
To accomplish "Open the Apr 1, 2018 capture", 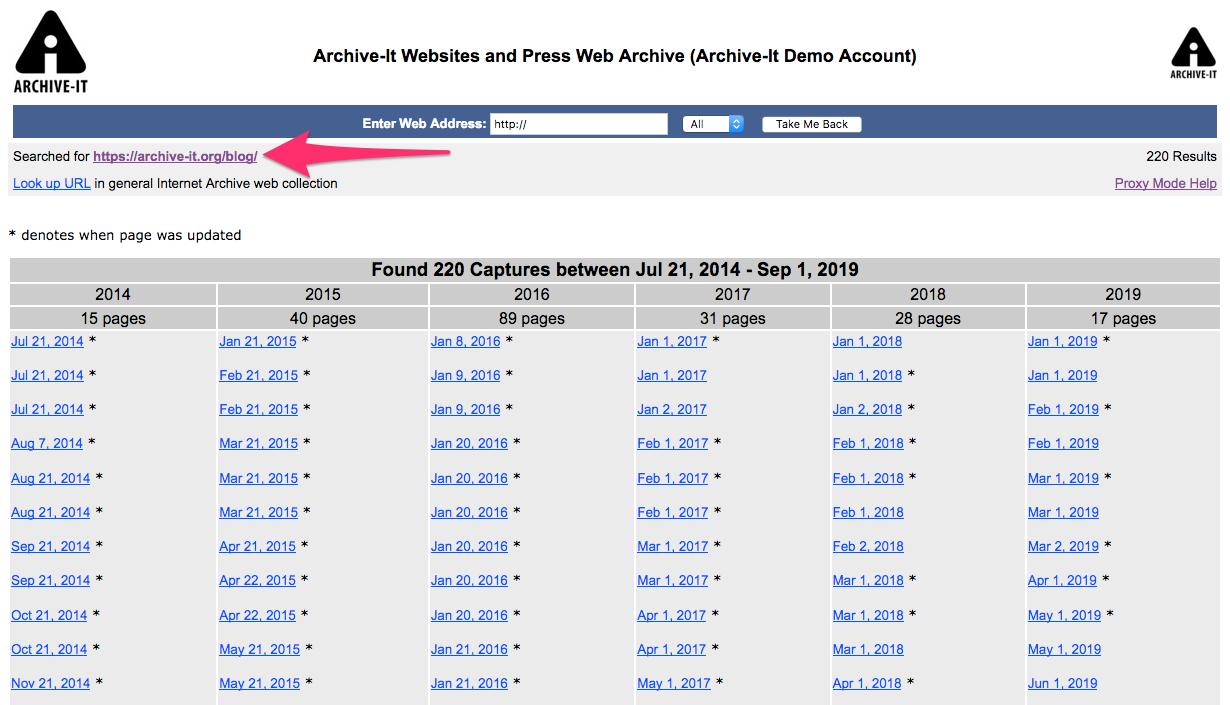I will point(866,683).
